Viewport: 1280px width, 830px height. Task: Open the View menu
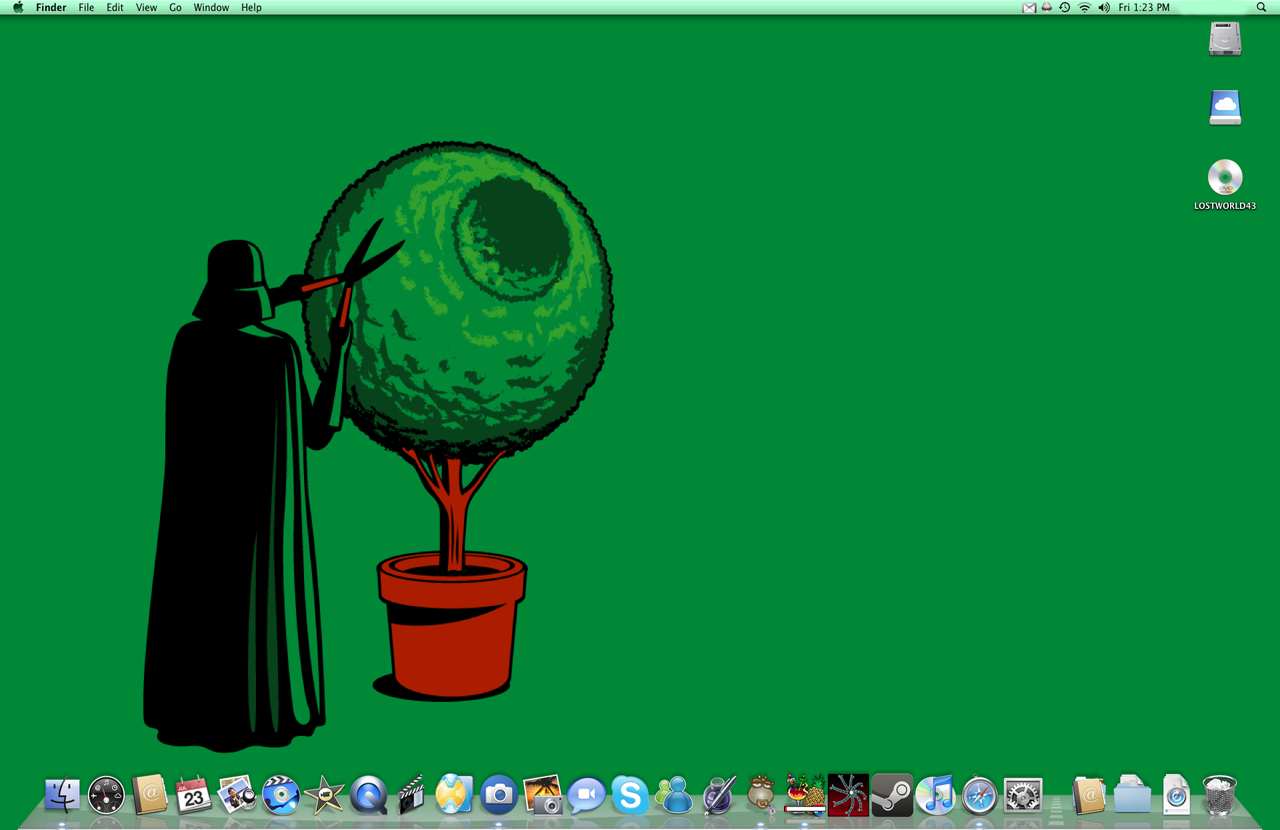(x=146, y=7)
